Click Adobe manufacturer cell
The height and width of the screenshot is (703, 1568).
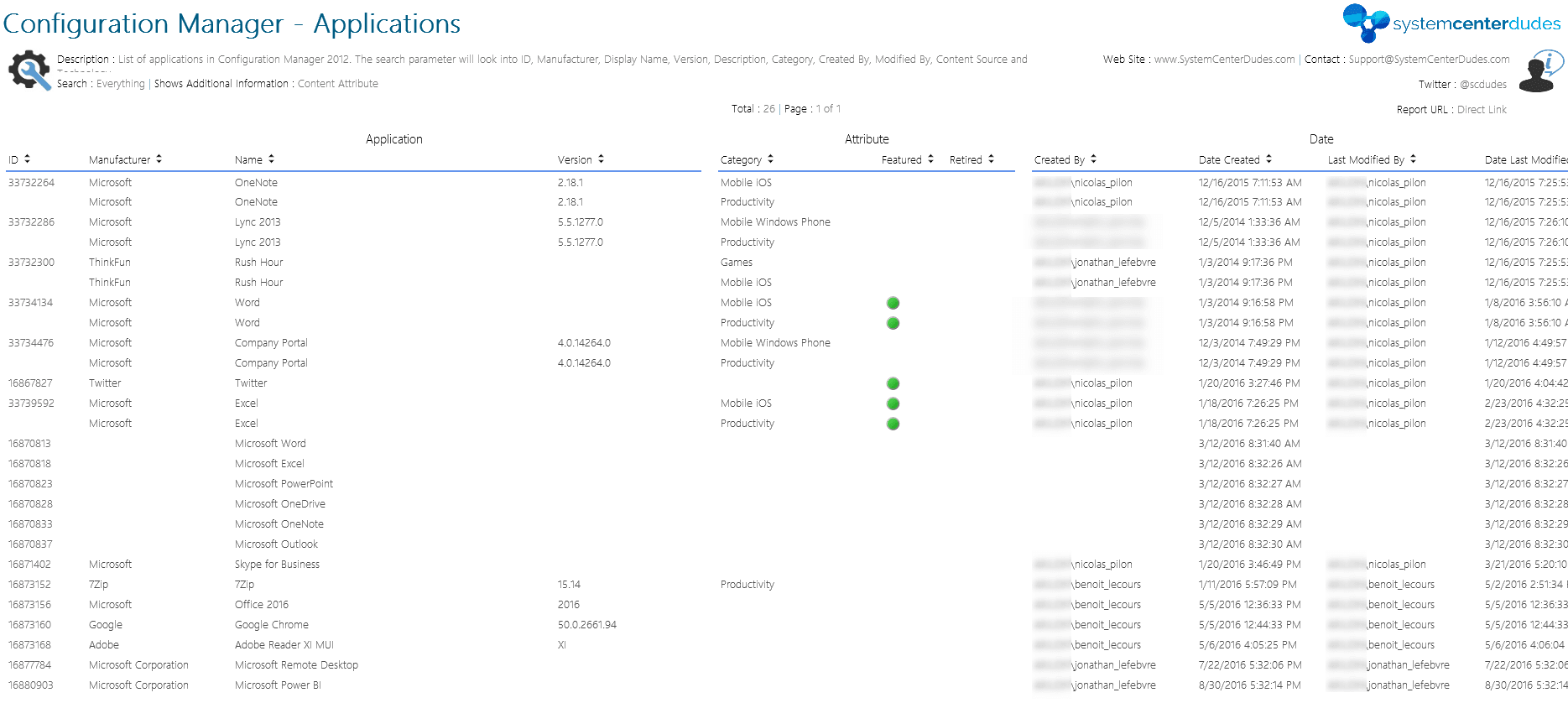coord(104,645)
